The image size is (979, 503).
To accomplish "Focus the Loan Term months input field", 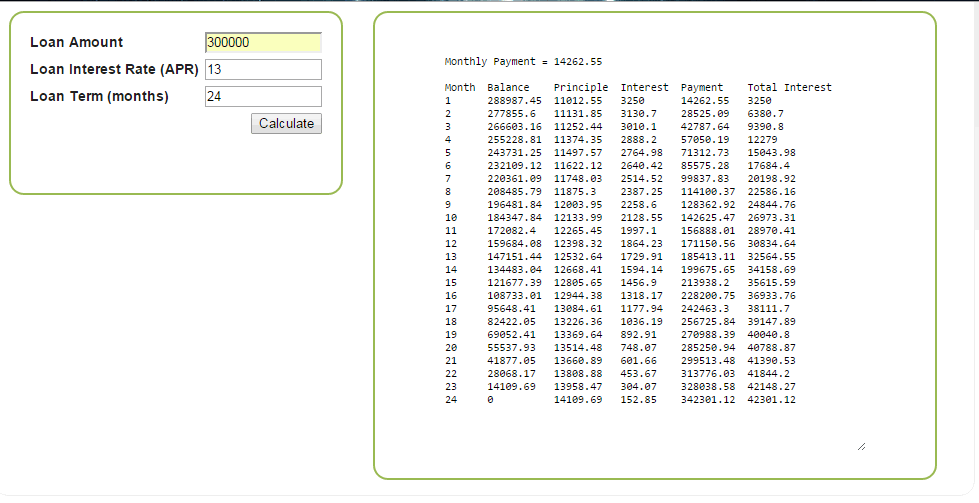I will 263,97.
